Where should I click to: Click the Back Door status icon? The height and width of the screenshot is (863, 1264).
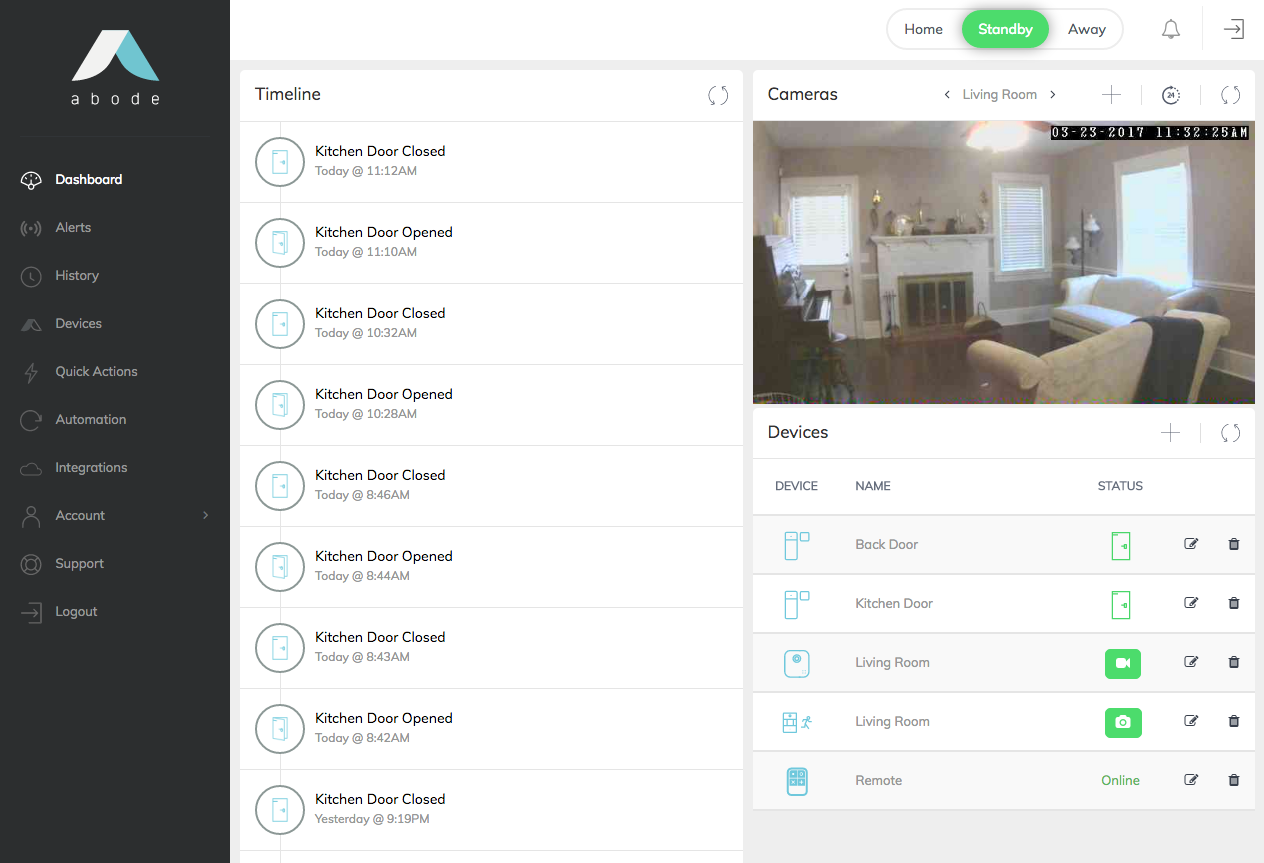(x=1121, y=546)
